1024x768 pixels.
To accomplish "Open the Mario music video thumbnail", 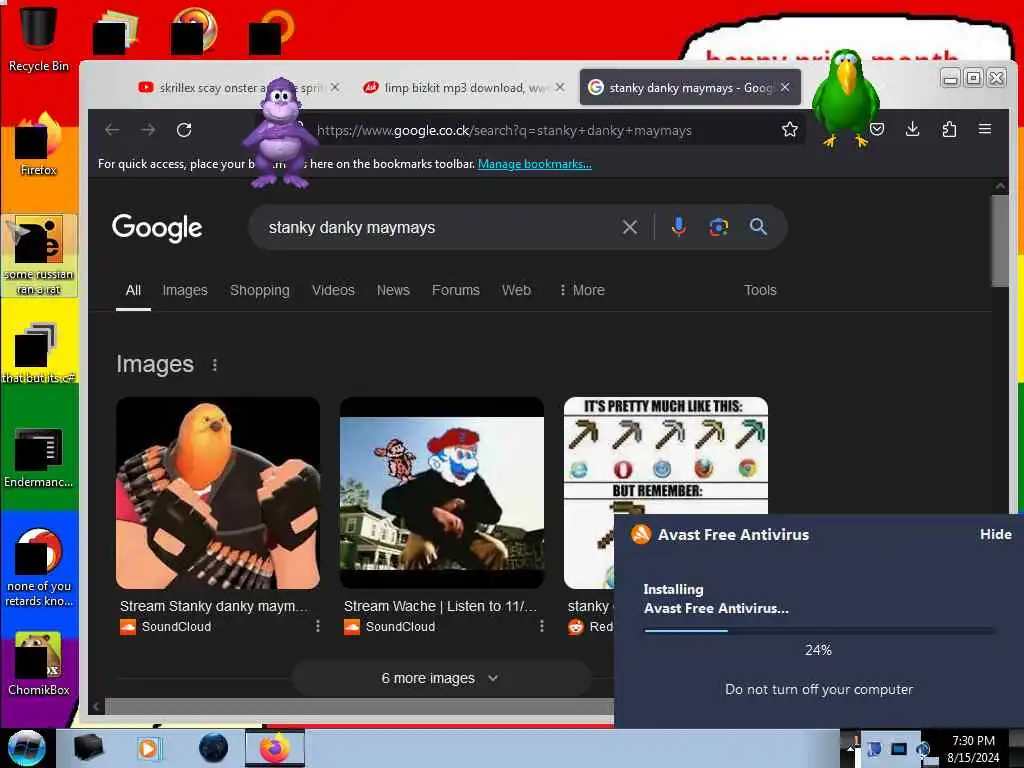I will click(x=442, y=493).
